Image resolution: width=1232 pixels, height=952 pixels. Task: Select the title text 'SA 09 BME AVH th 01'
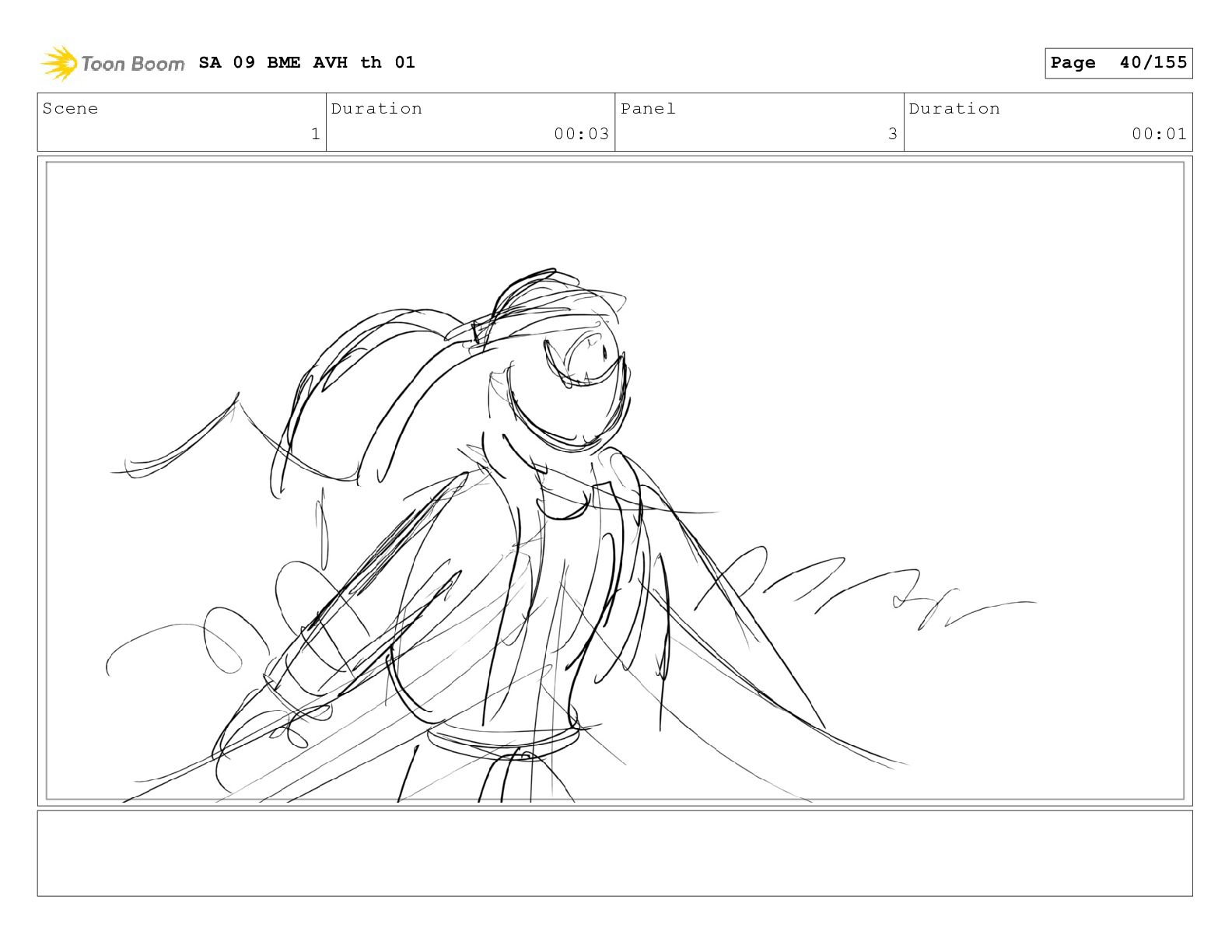click(307, 62)
